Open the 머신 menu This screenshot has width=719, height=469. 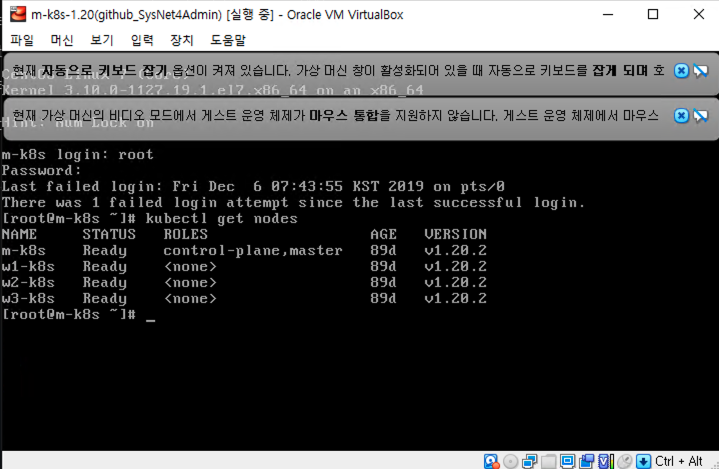62,40
